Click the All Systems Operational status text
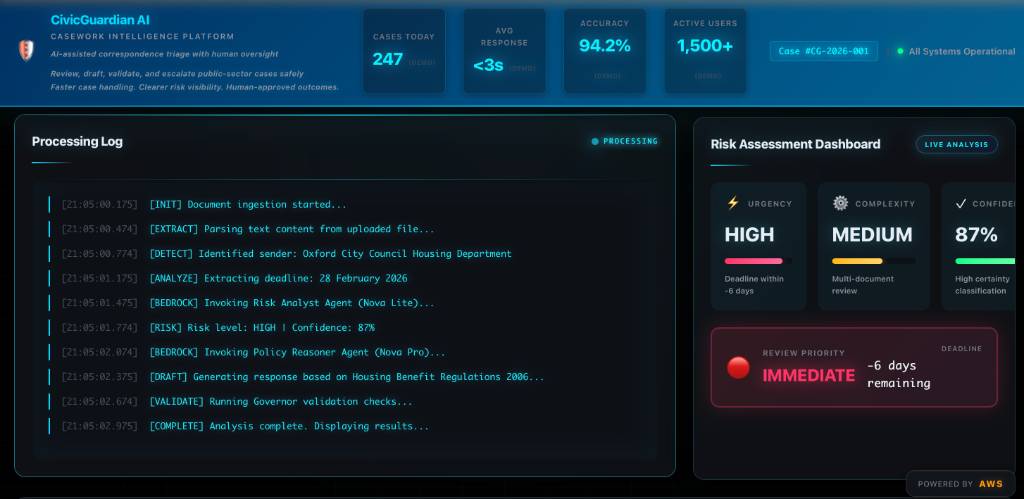This screenshot has height=499, width=1024. (x=962, y=51)
